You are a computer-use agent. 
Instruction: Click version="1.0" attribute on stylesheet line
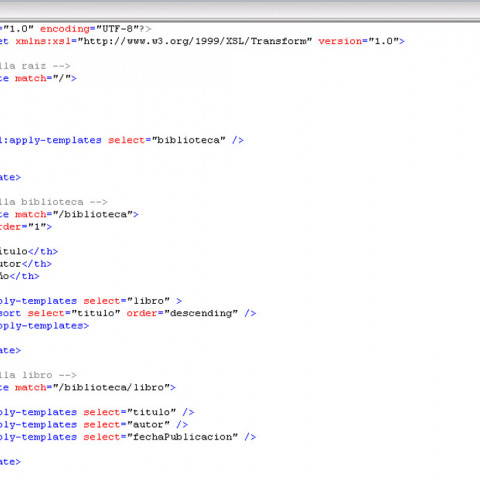tap(359, 41)
